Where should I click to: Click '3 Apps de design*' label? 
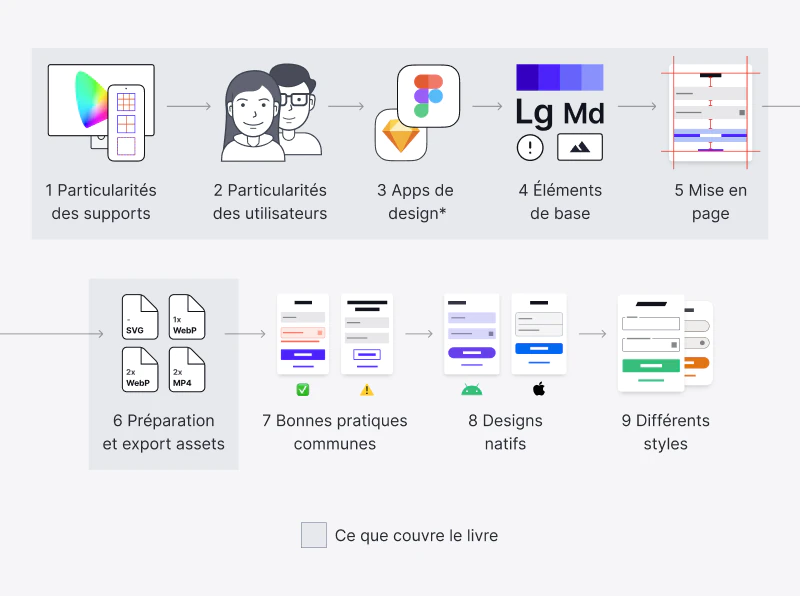point(416,202)
